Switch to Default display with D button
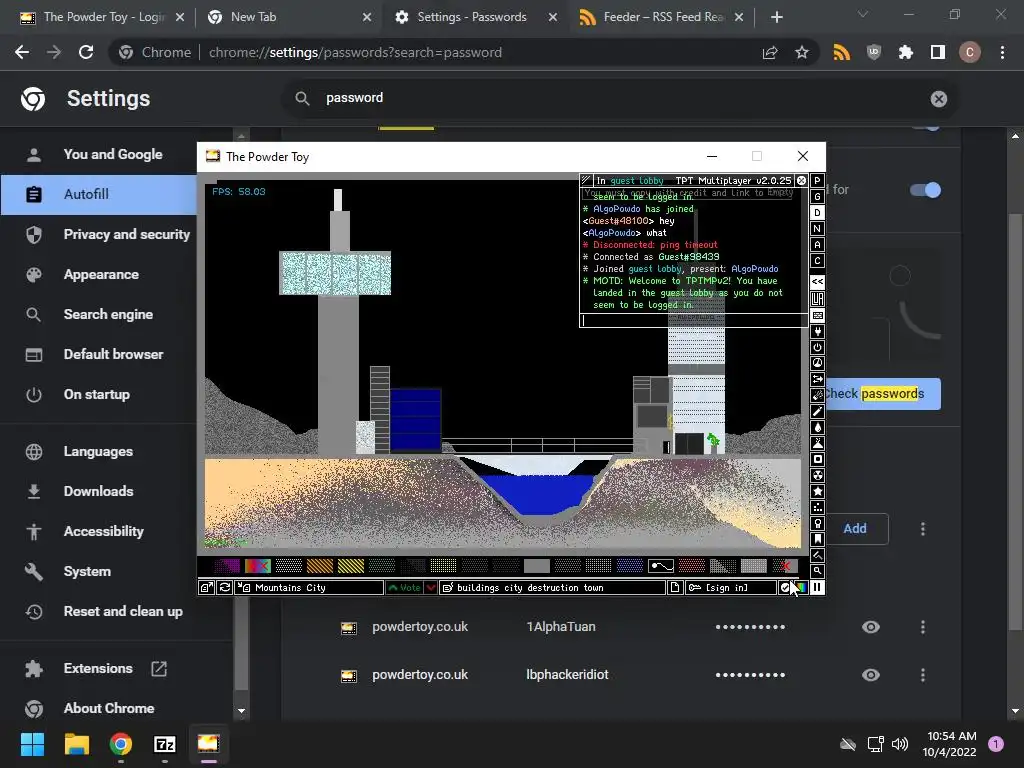 pyautogui.click(x=817, y=212)
